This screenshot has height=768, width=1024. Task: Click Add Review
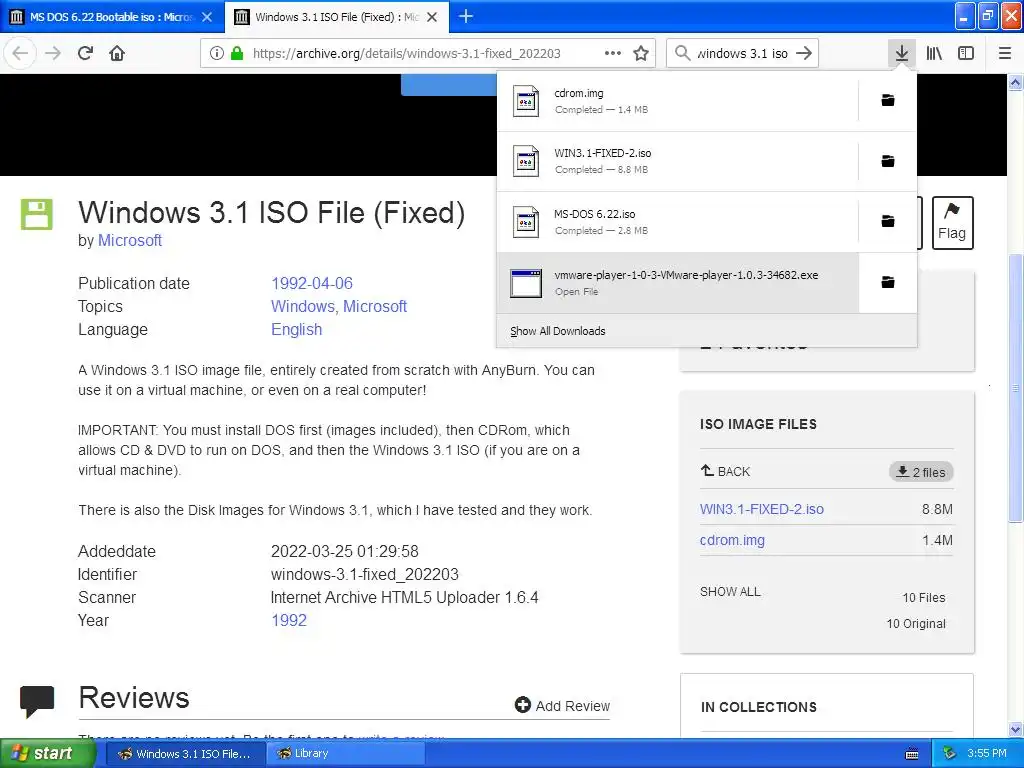[562, 705]
